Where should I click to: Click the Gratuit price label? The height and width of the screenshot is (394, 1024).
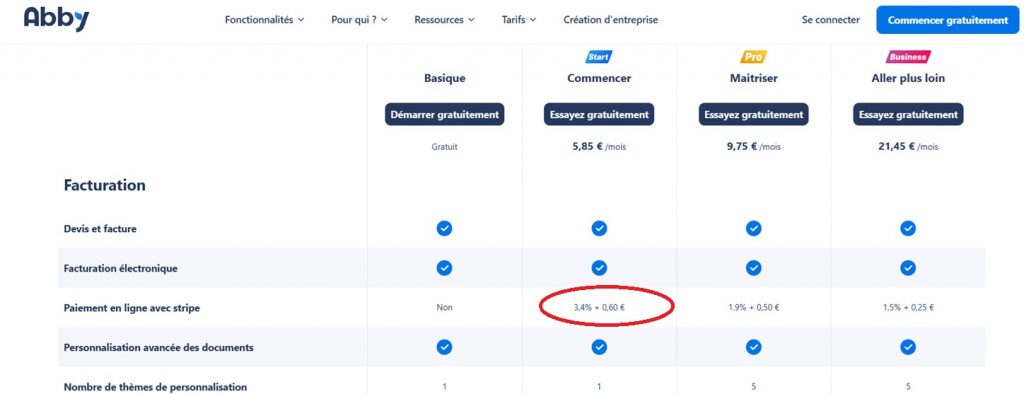click(x=445, y=147)
